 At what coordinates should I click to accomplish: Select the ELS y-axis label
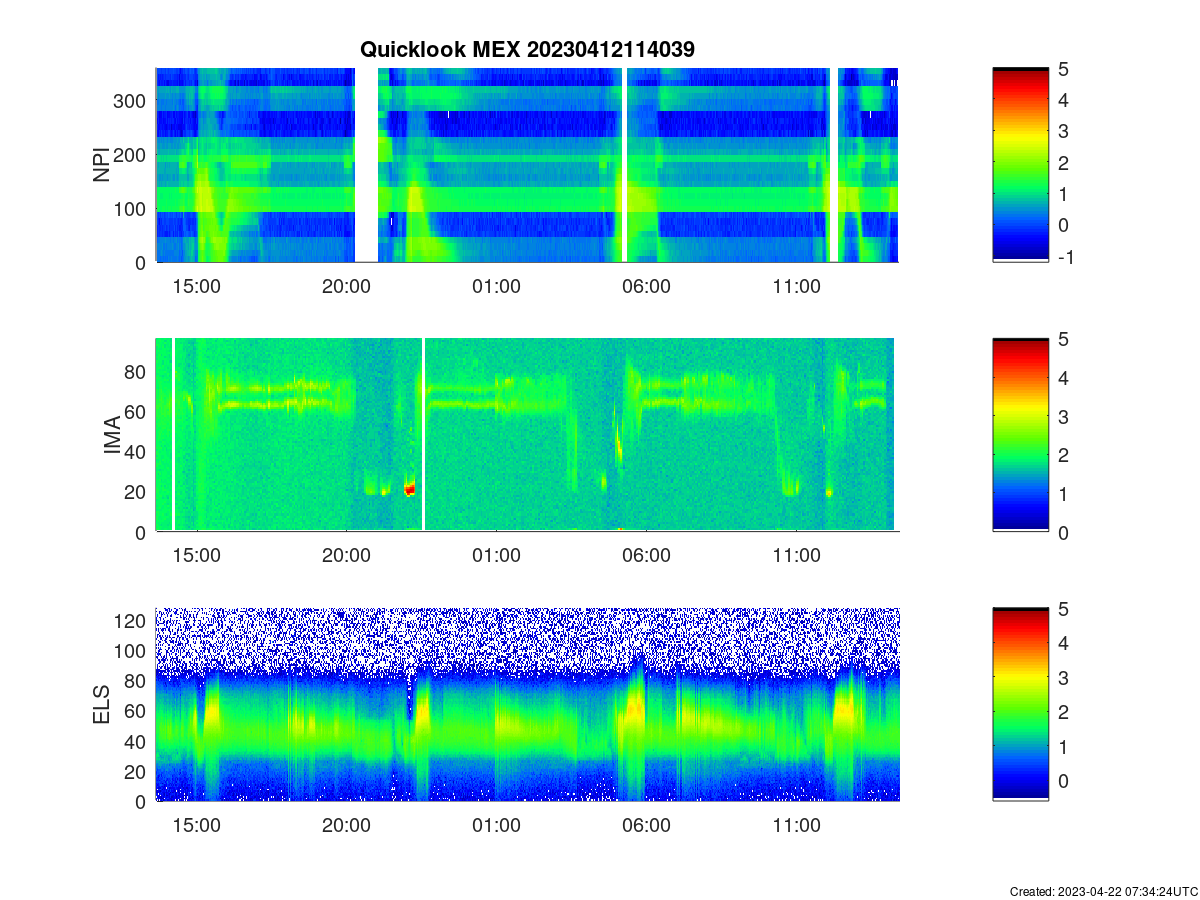[101, 705]
